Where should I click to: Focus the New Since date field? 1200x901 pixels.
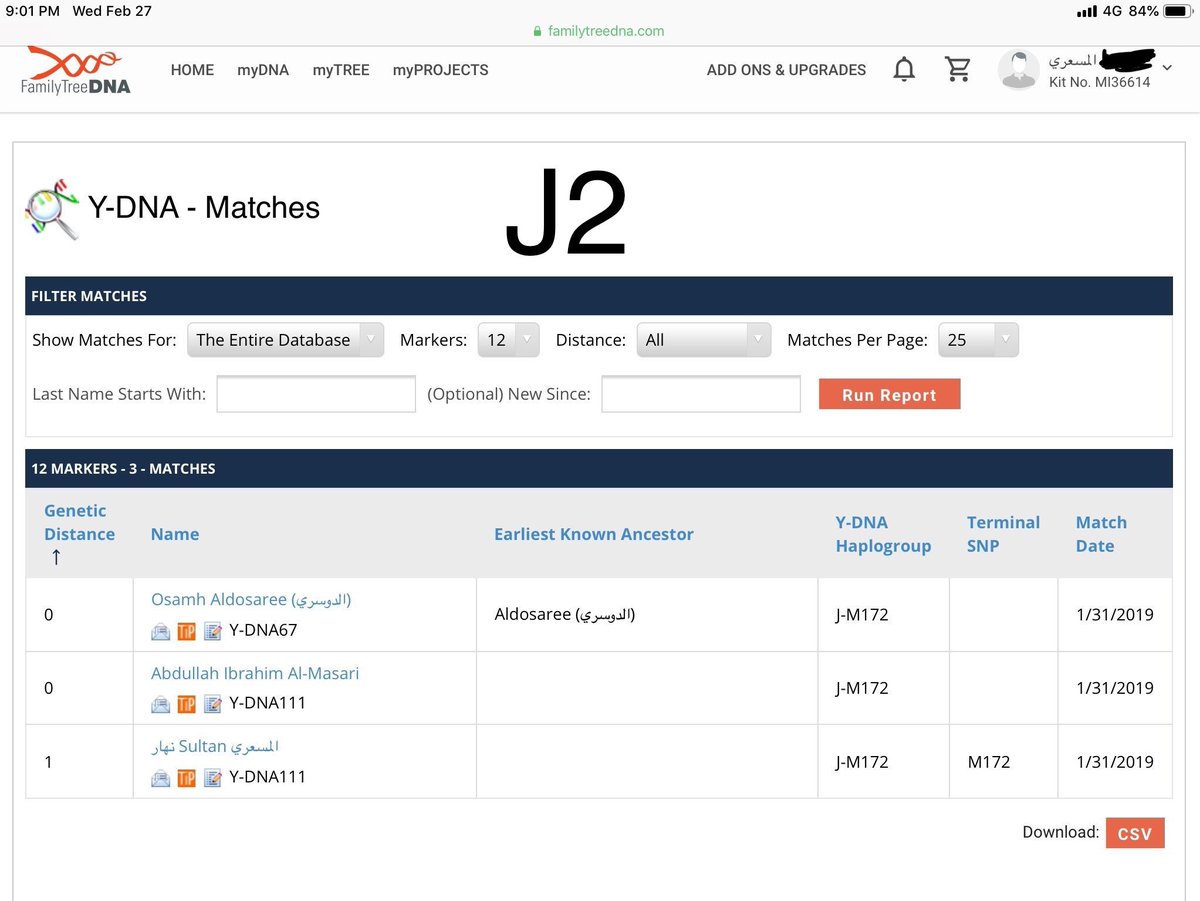pos(701,394)
